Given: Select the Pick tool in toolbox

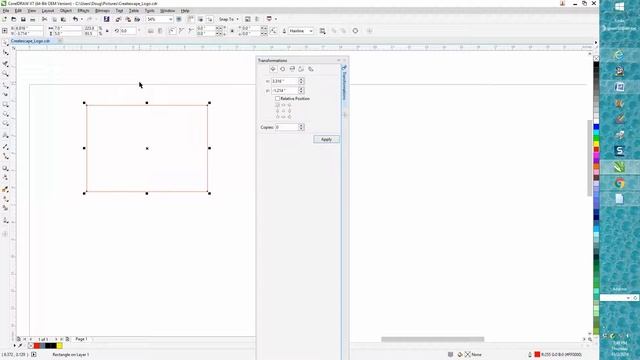Looking at the screenshot, I should pos(5,43).
